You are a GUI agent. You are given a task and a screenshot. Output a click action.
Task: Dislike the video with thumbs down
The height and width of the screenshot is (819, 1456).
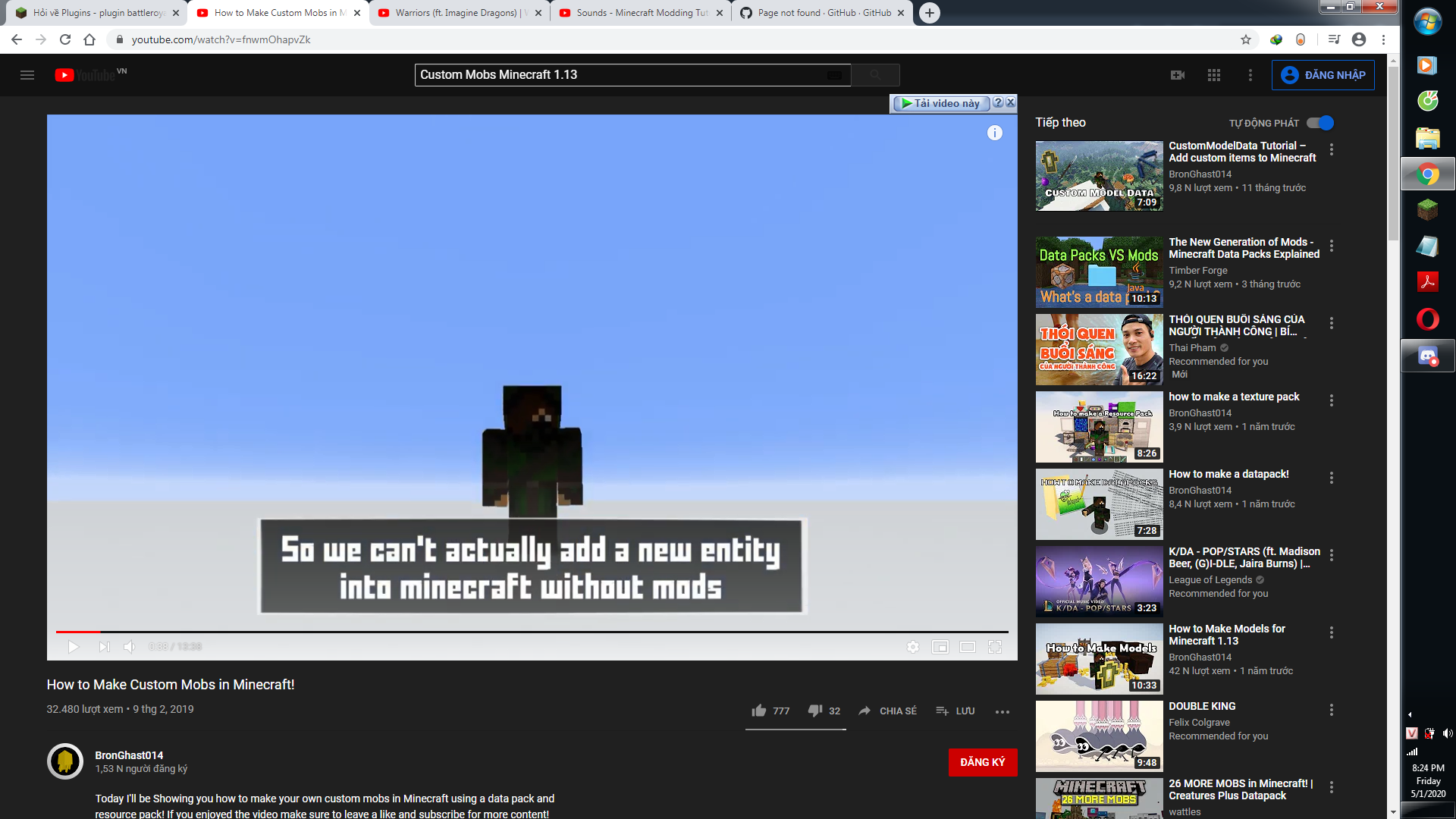click(x=815, y=711)
